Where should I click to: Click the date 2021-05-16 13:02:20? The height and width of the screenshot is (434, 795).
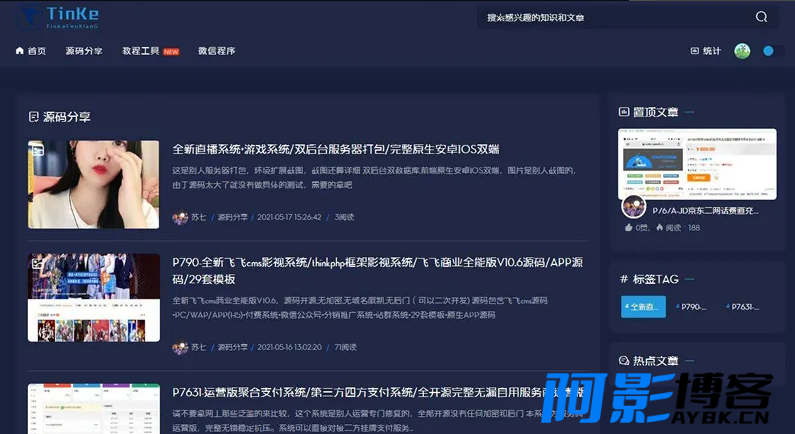[290, 347]
